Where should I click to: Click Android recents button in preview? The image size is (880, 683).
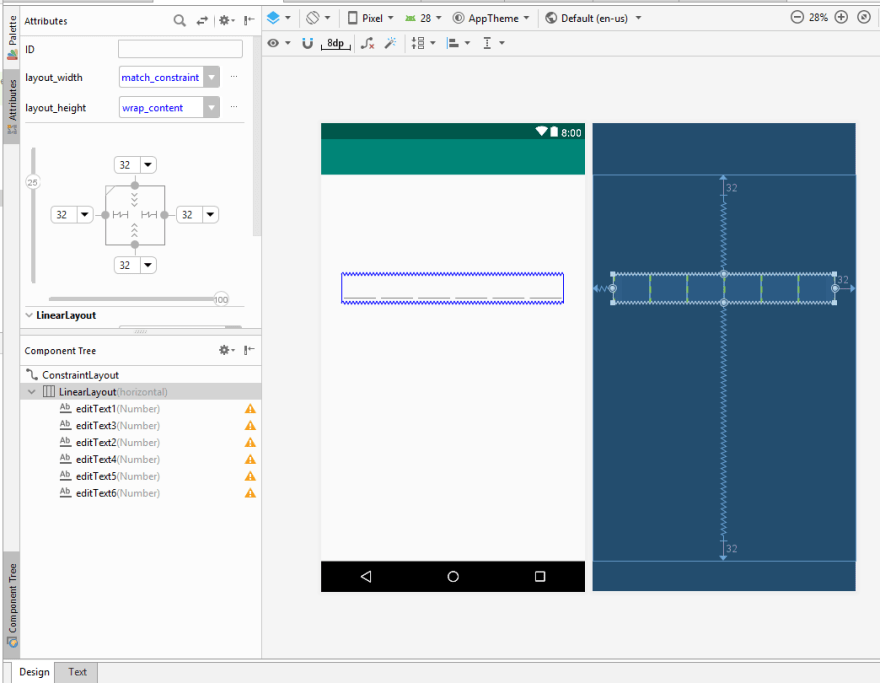pos(540,576)
